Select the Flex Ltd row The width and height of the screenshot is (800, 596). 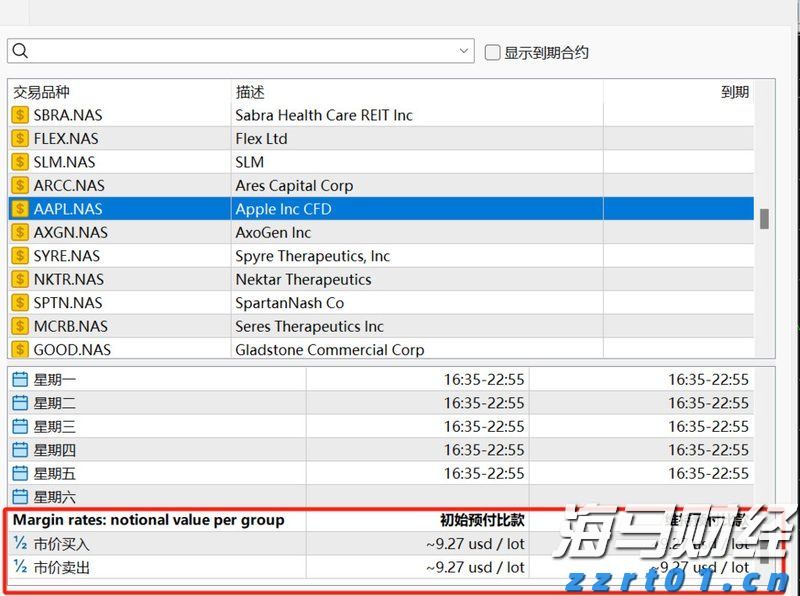point(300,138)
